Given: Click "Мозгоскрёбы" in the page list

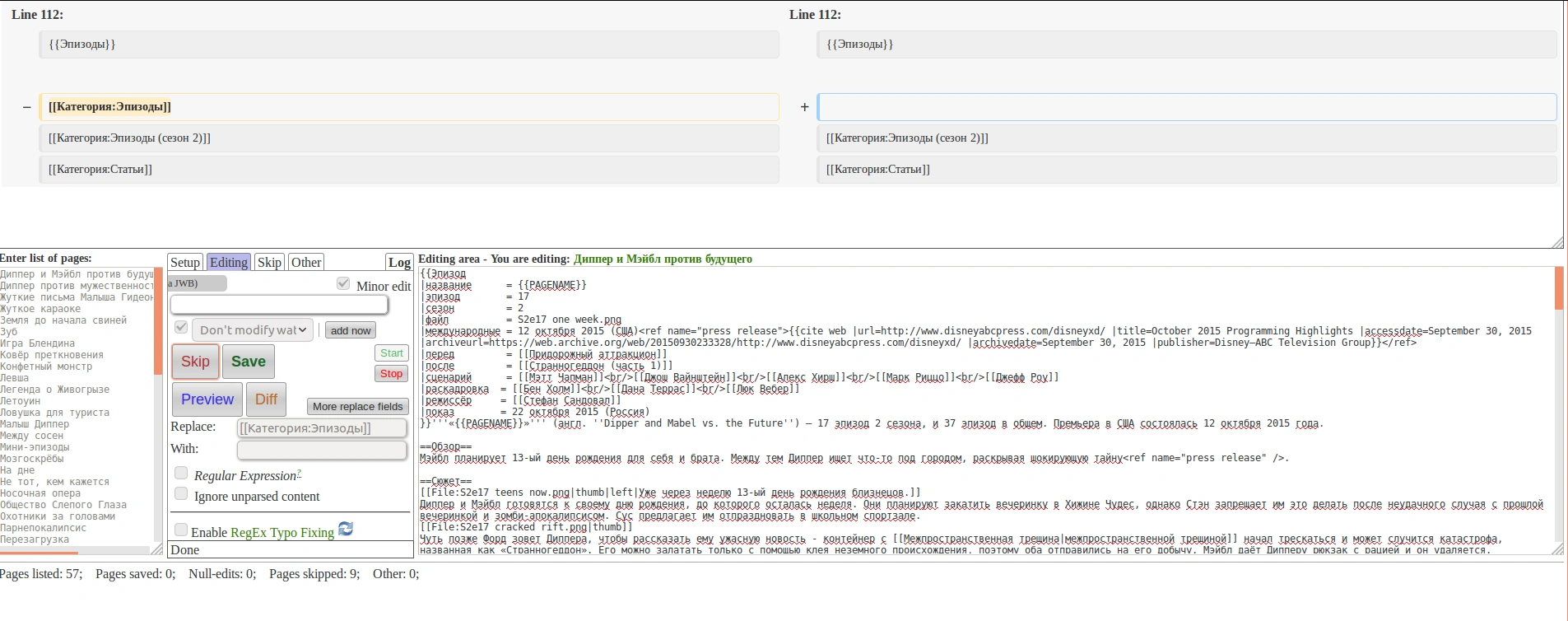Looking at the screenshot, I should tap(31, 459).
